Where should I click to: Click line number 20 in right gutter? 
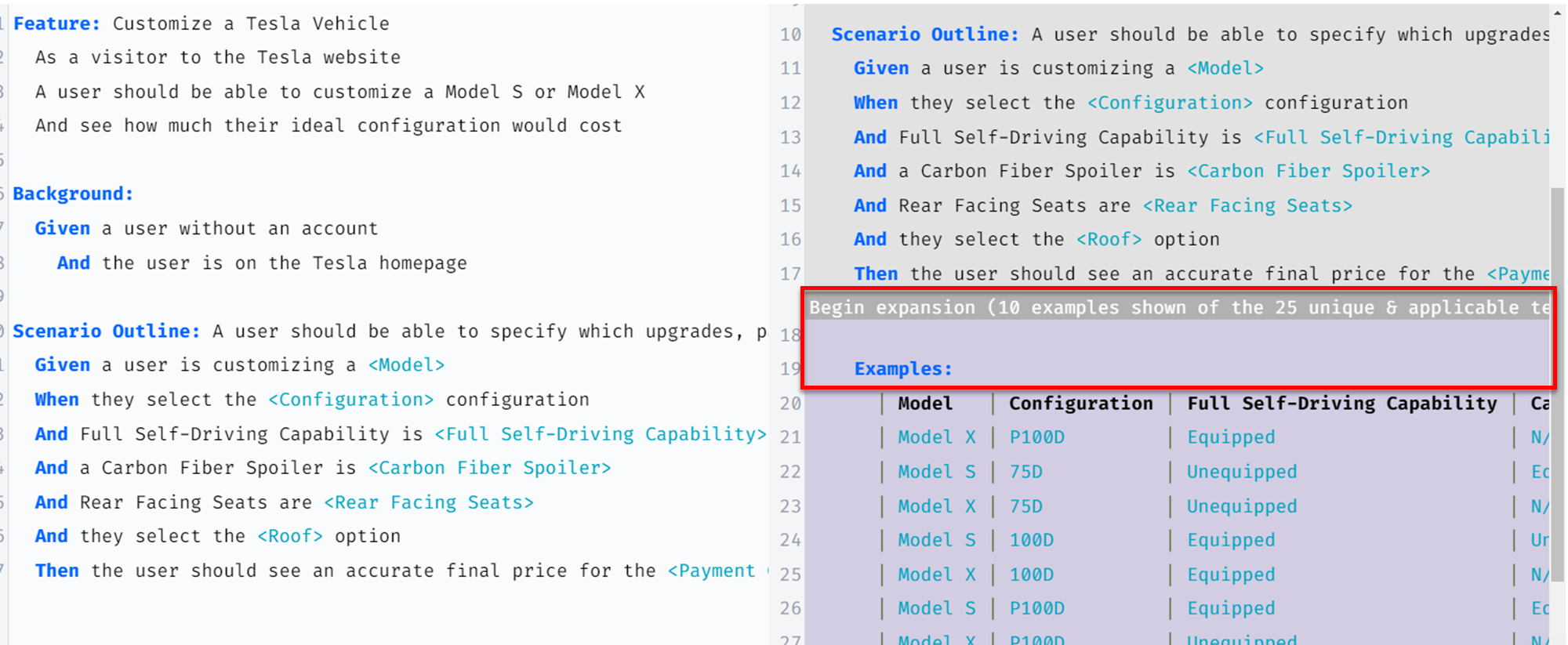790,403
